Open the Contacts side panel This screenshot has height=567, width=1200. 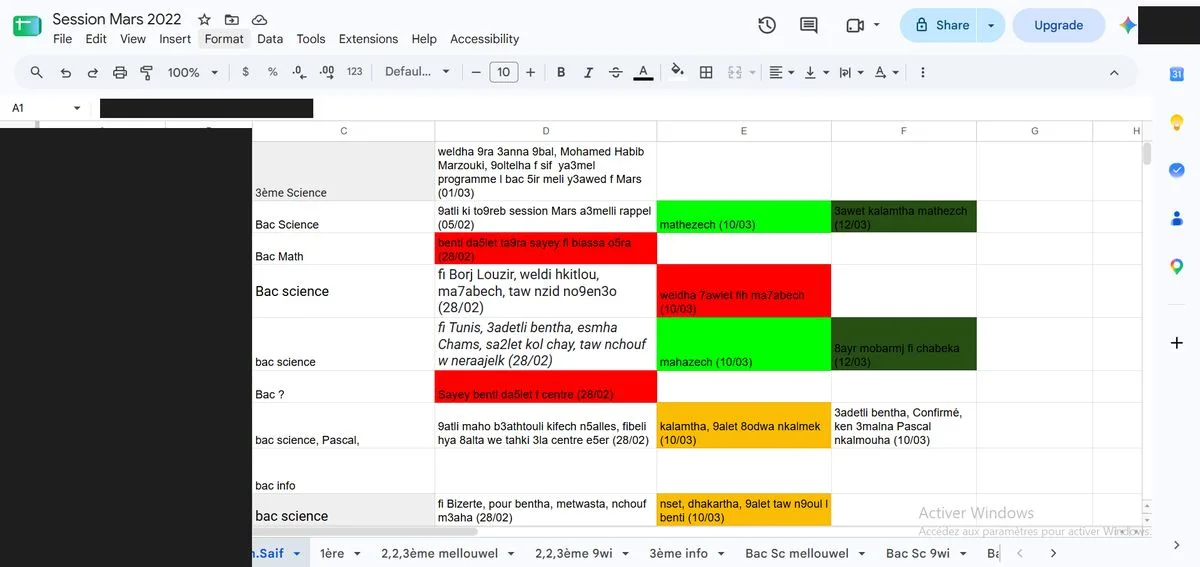coord(1177,218)
